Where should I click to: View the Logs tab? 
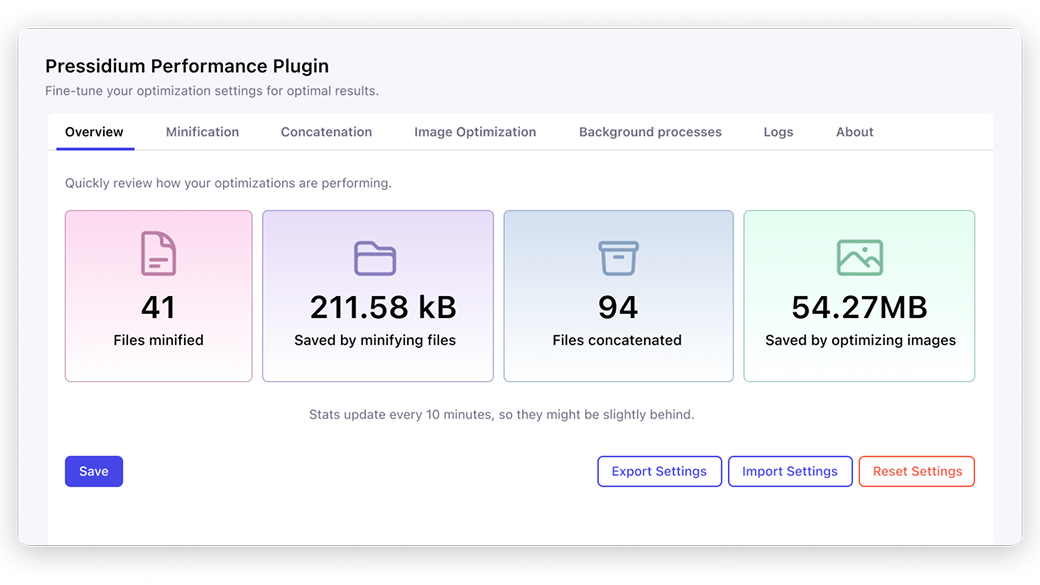point(778,131)
